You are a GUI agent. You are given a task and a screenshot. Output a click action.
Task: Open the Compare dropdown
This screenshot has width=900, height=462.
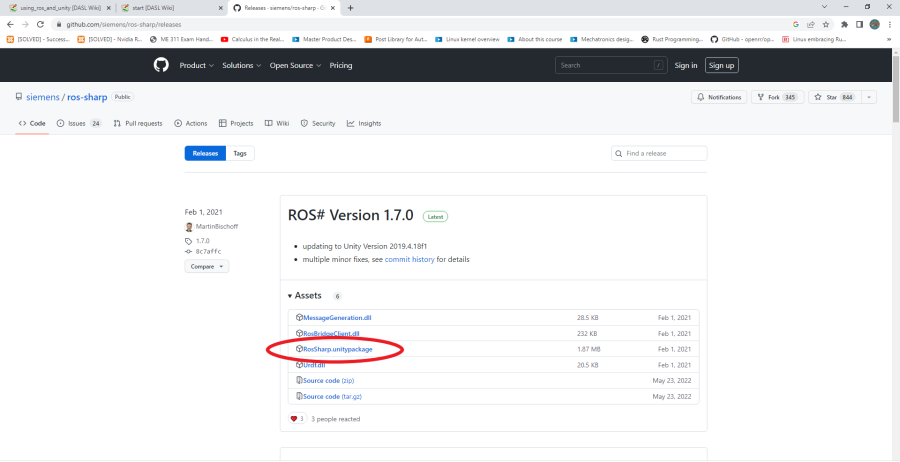click(x=207, y=266)
